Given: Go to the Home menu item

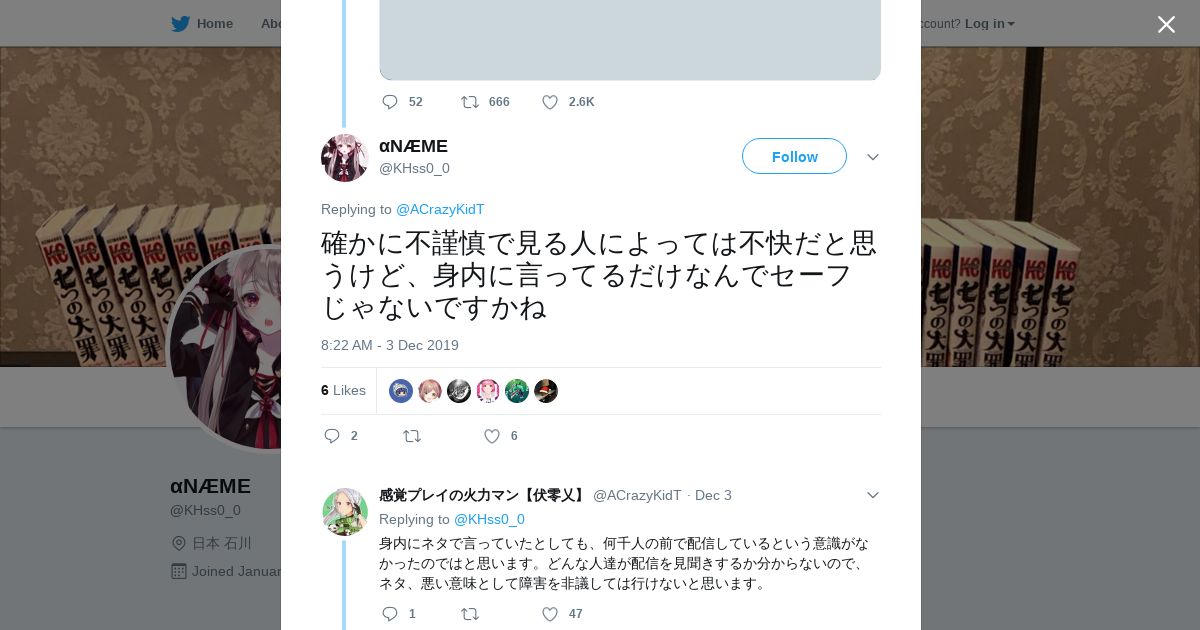Looking at the screenshot, I should (214, 24).
